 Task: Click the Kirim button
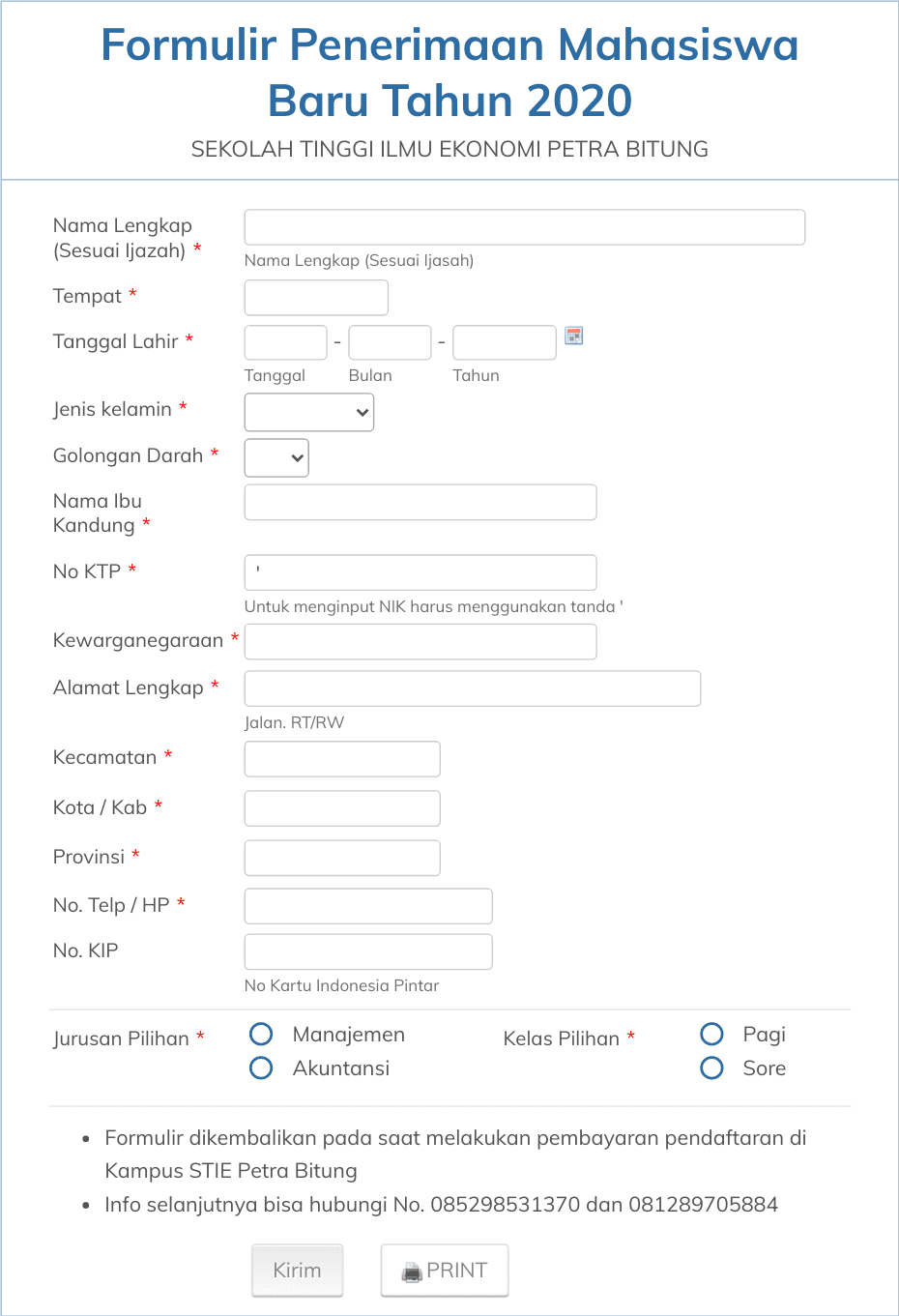[x=297, y=1270]
